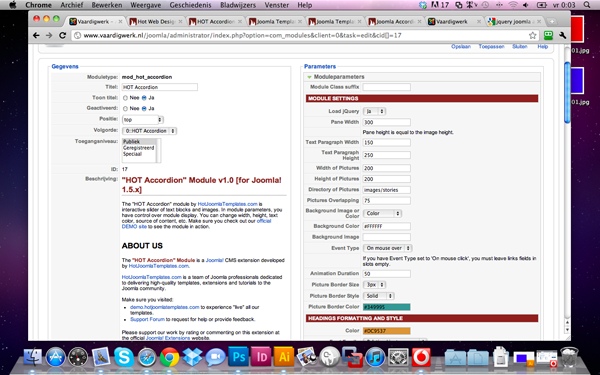Bookmark the page with the star icon
The width and height of the screenshot is (600, 375).
coord(532,36)
